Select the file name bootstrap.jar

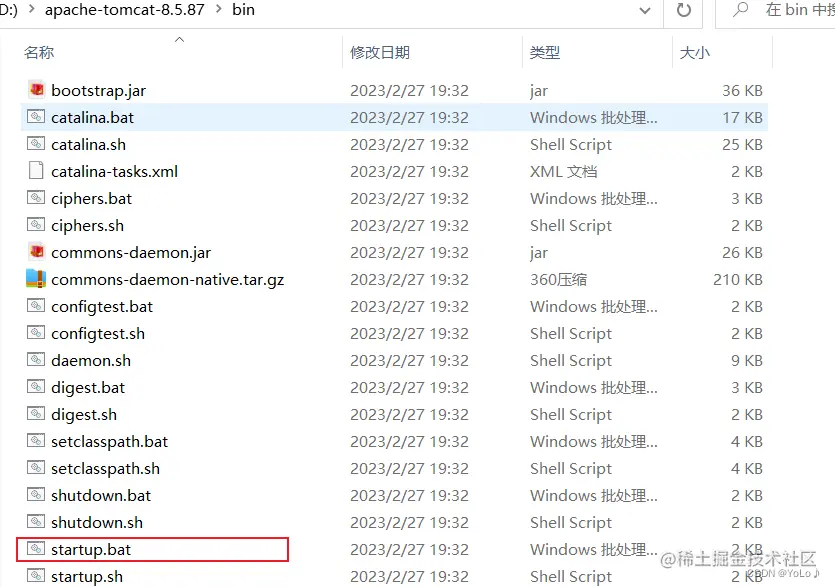point(99,91)
